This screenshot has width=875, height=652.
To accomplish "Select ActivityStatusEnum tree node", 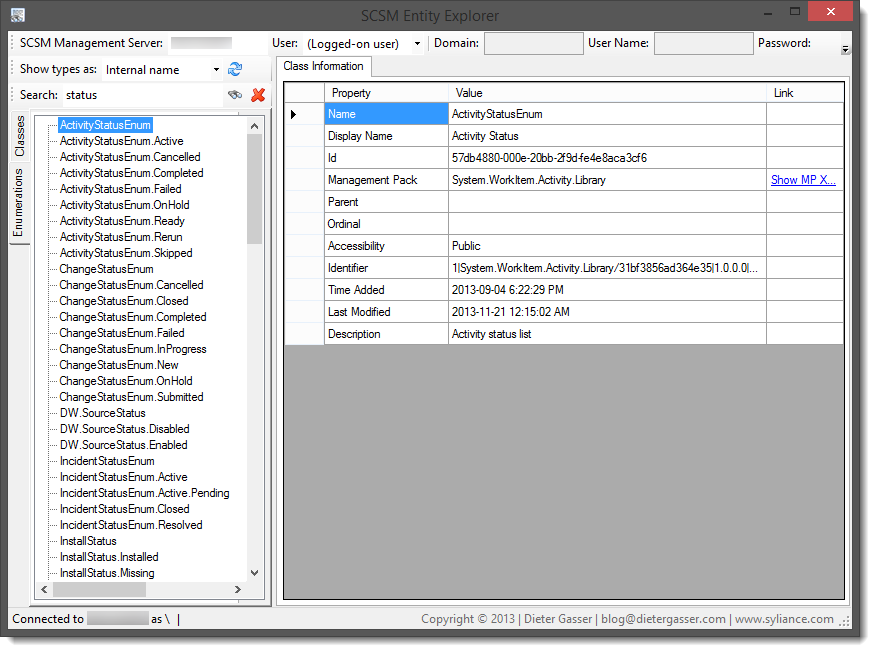I will (x=105, y=125).
